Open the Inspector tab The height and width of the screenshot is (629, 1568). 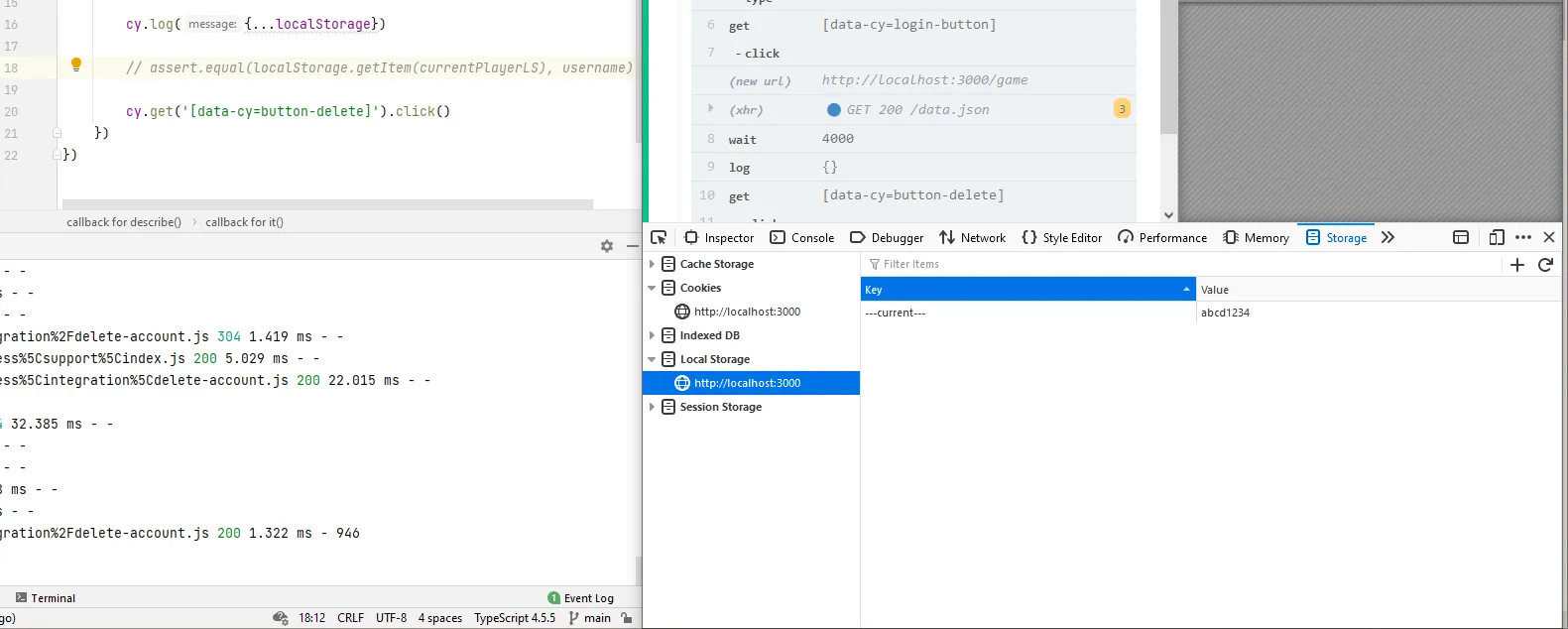click(x=719, y=237)
